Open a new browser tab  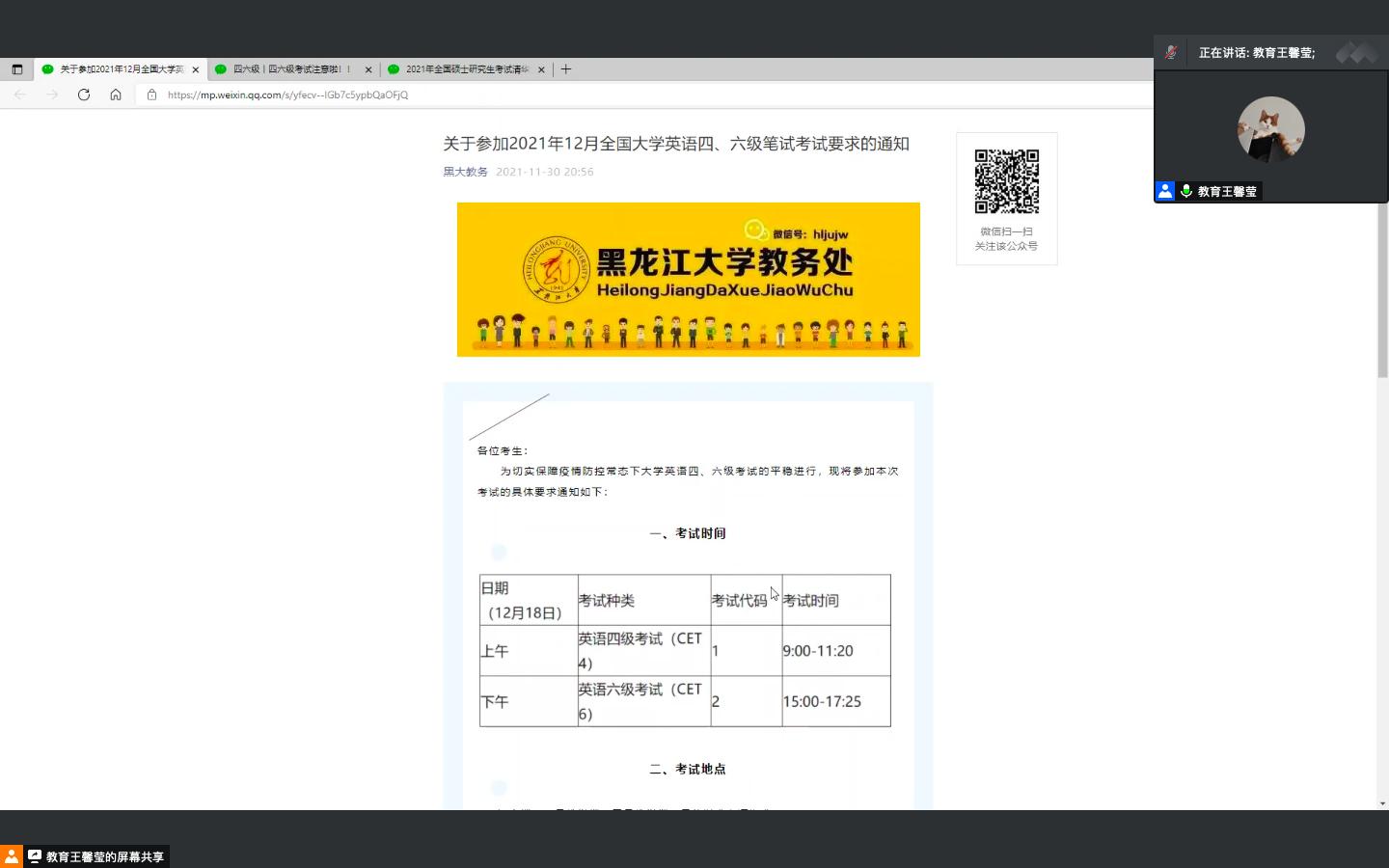(566, 69)
